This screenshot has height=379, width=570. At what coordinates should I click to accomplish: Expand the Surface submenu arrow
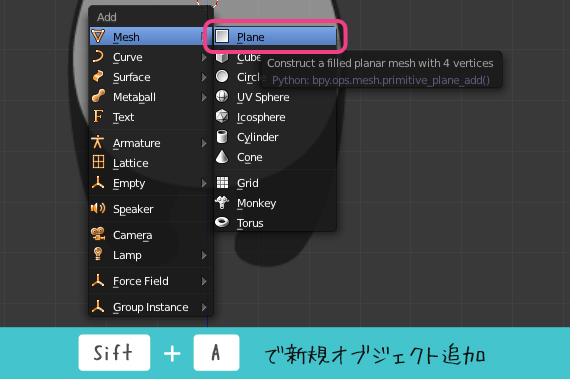coord(204,77)
